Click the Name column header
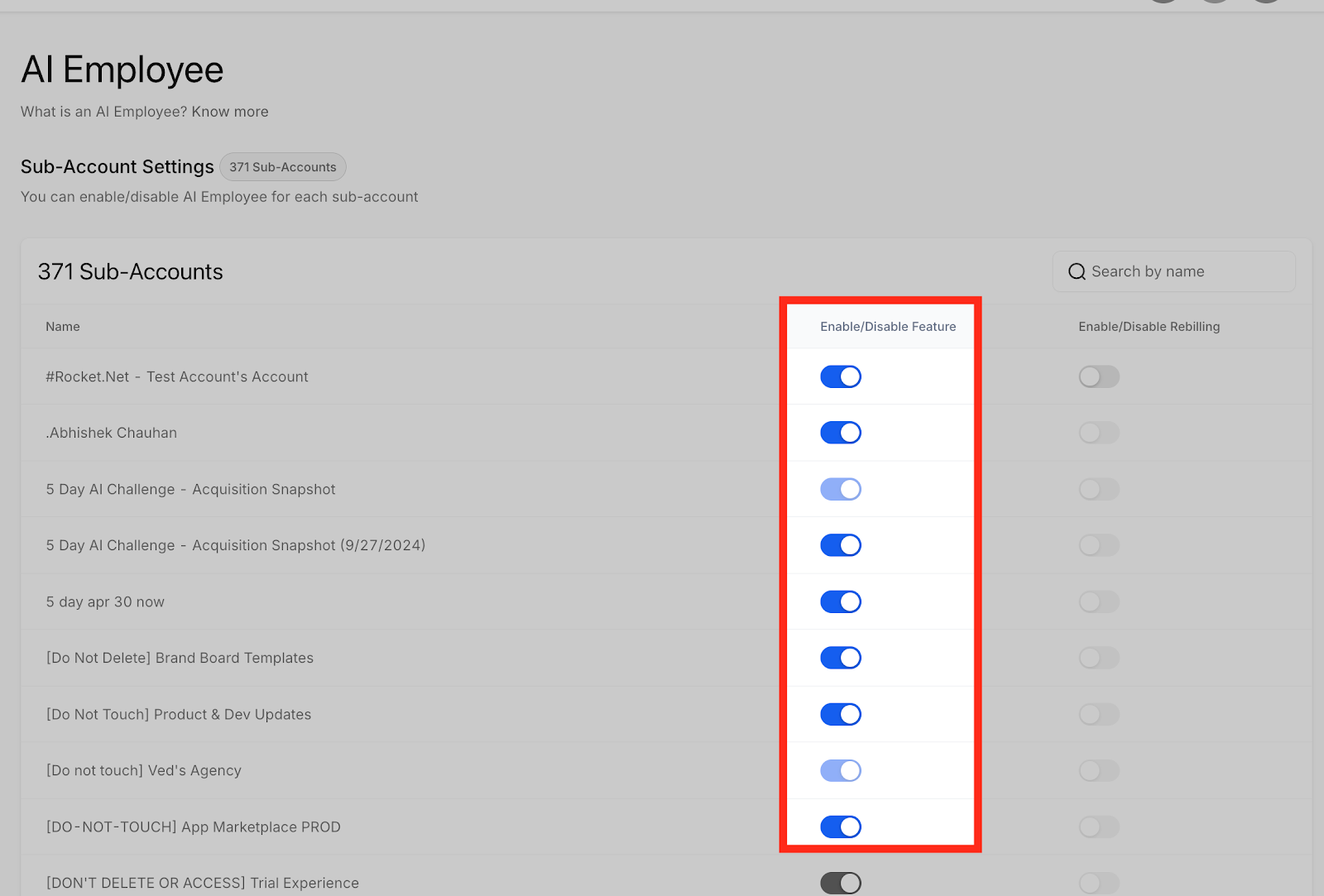1324x896 pixels. coord(63,327)
